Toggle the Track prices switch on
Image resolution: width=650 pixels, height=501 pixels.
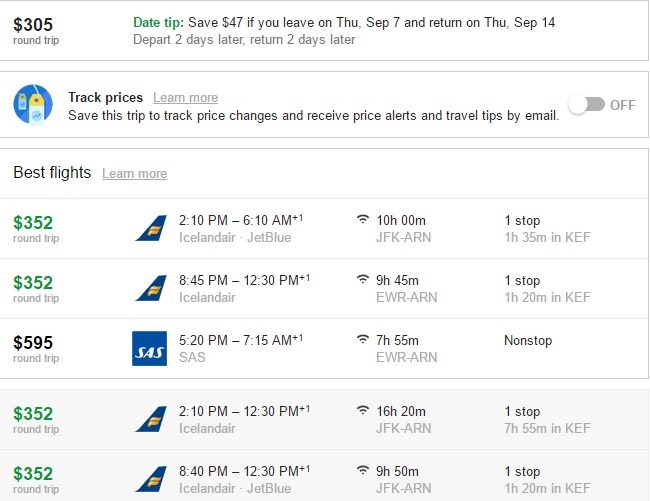[x=586, y=104]
